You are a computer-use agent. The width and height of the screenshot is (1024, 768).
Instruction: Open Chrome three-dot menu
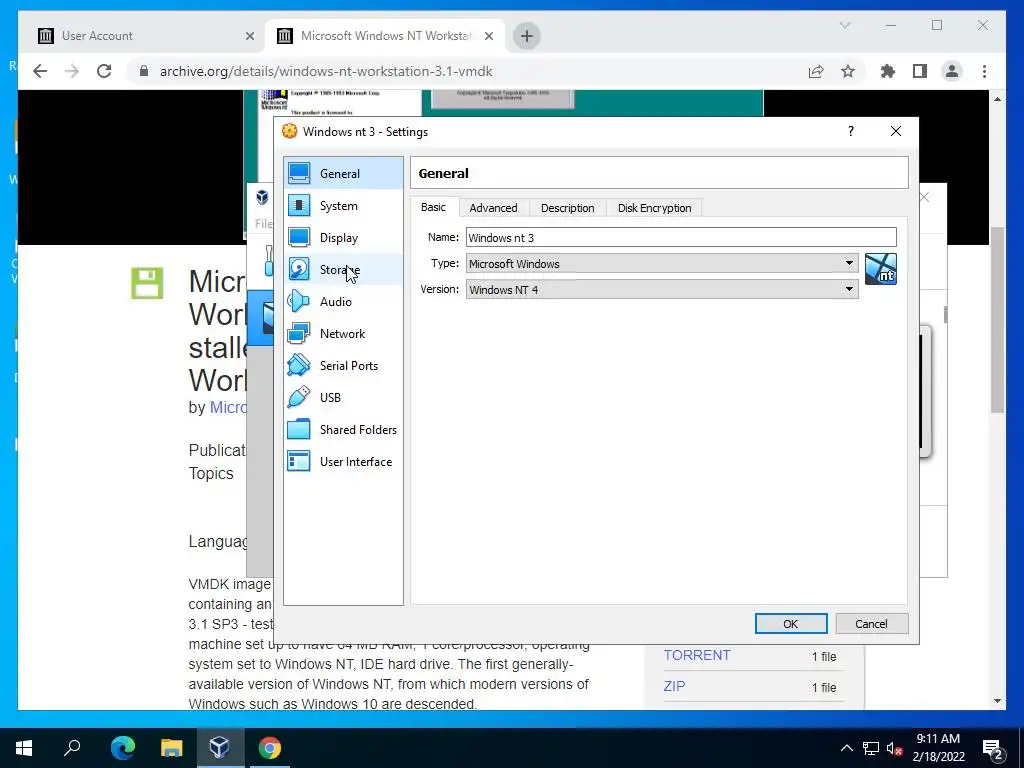pos(984,71)
